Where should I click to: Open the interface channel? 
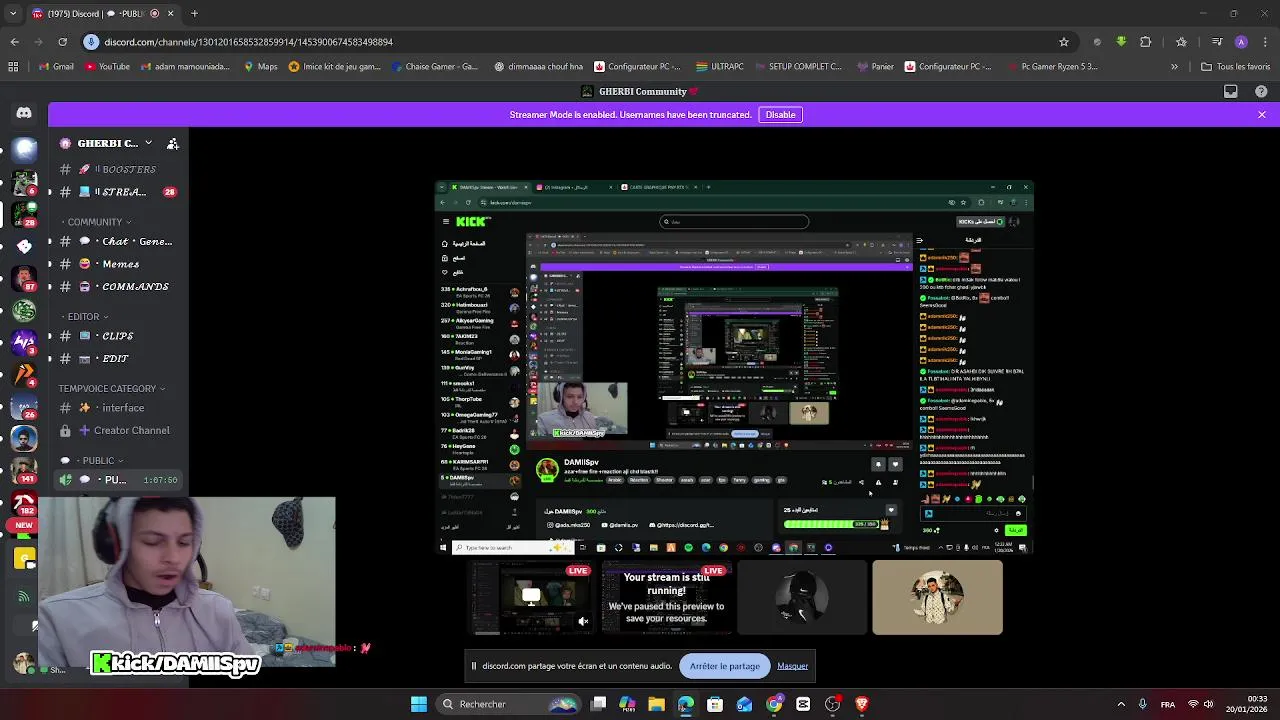(x=118, y=408)
